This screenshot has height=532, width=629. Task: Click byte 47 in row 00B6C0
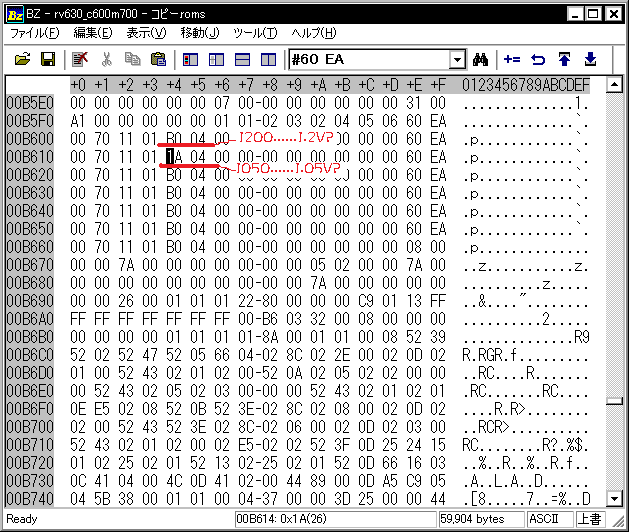[150, 355]
